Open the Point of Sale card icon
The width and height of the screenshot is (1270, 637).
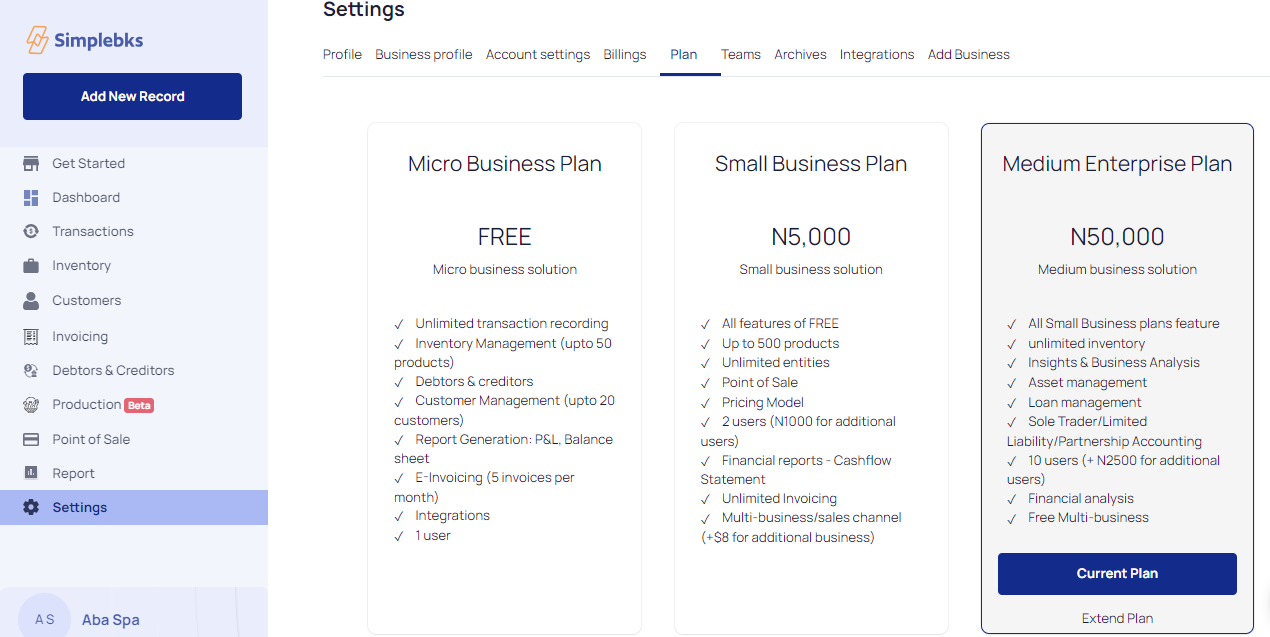31,440
